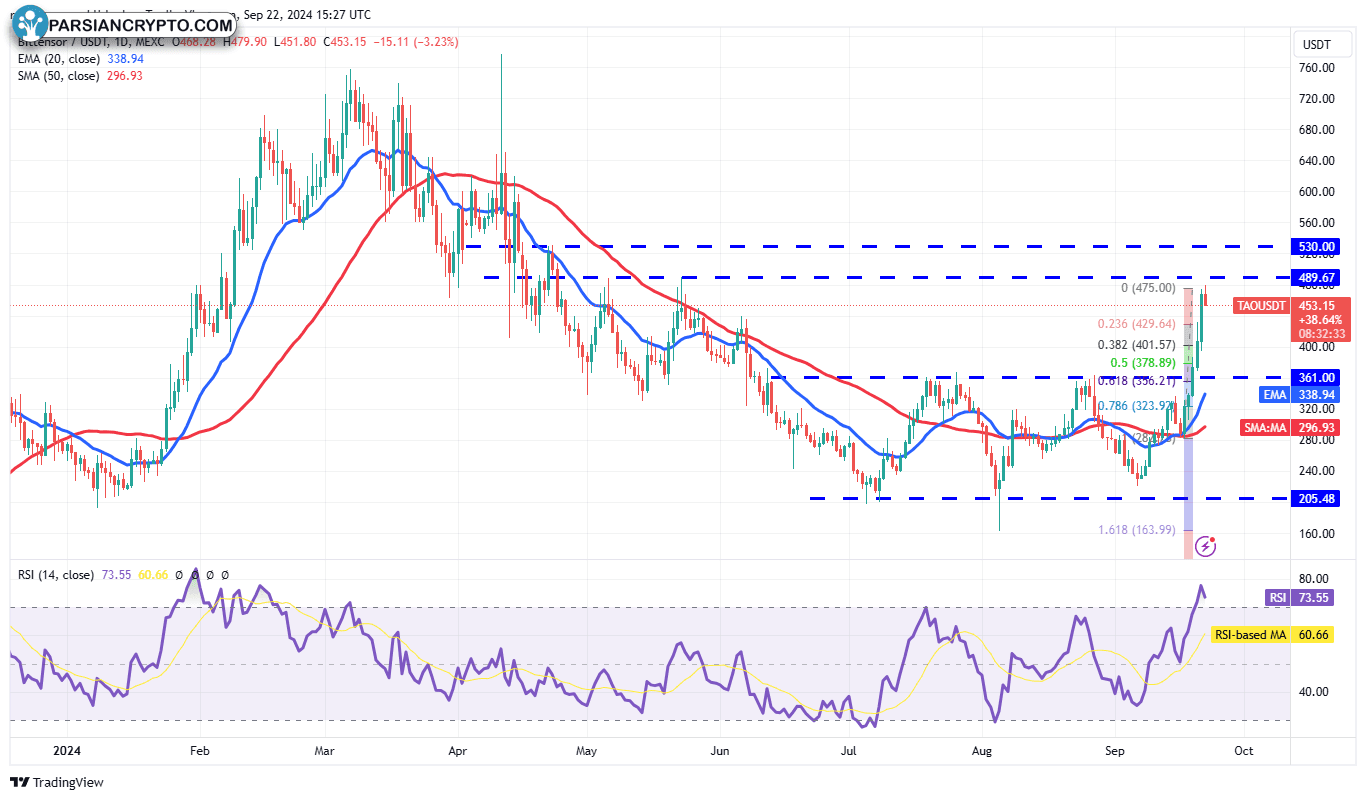Click the blue EMA tag on price scale
Image resolution: width=1366 pixels, height=800 pixels.
[1273, 395]
